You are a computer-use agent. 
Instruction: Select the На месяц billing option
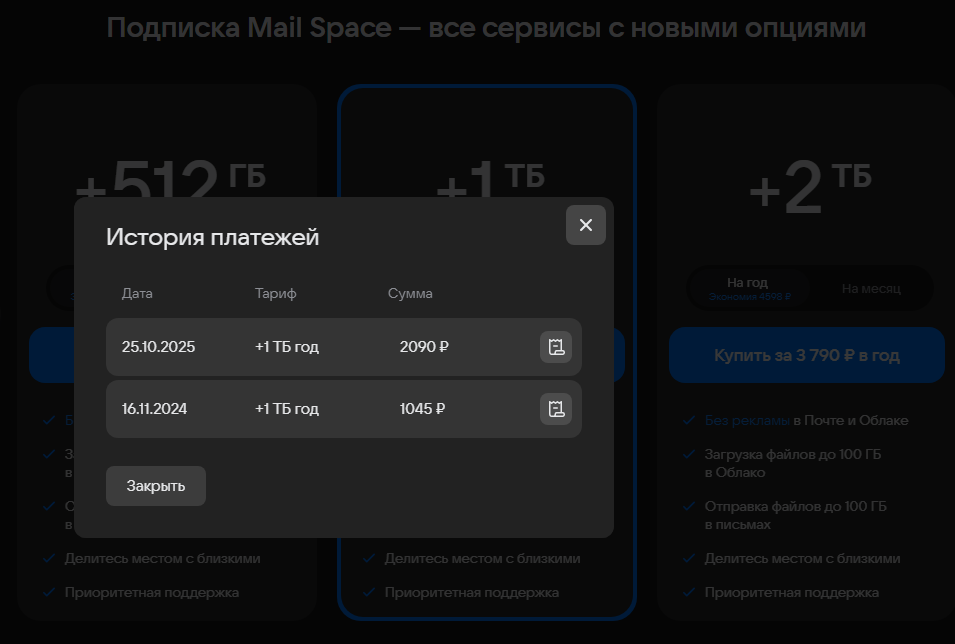(x=871, y=288)
